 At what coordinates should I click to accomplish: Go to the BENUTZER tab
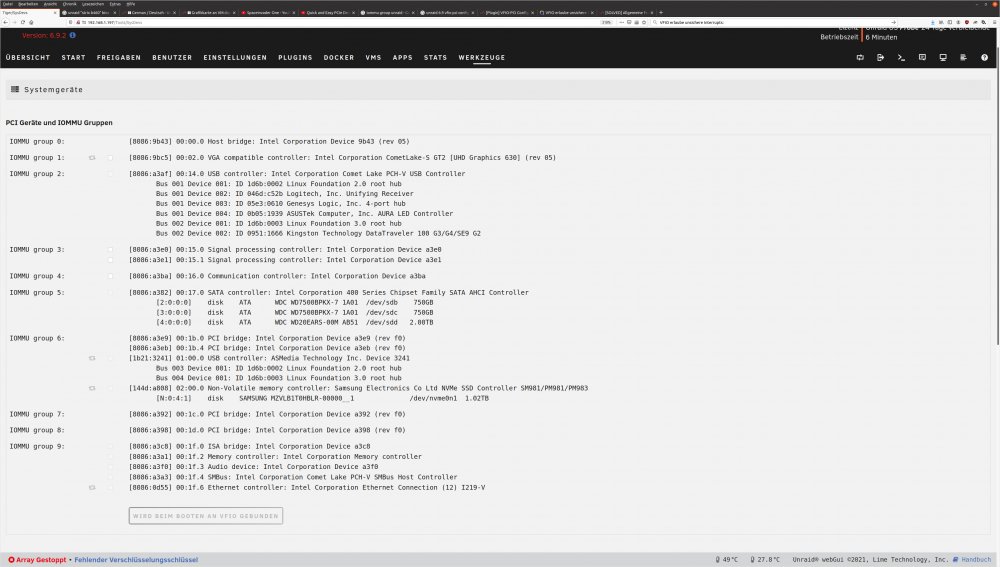tap(172, 57)
